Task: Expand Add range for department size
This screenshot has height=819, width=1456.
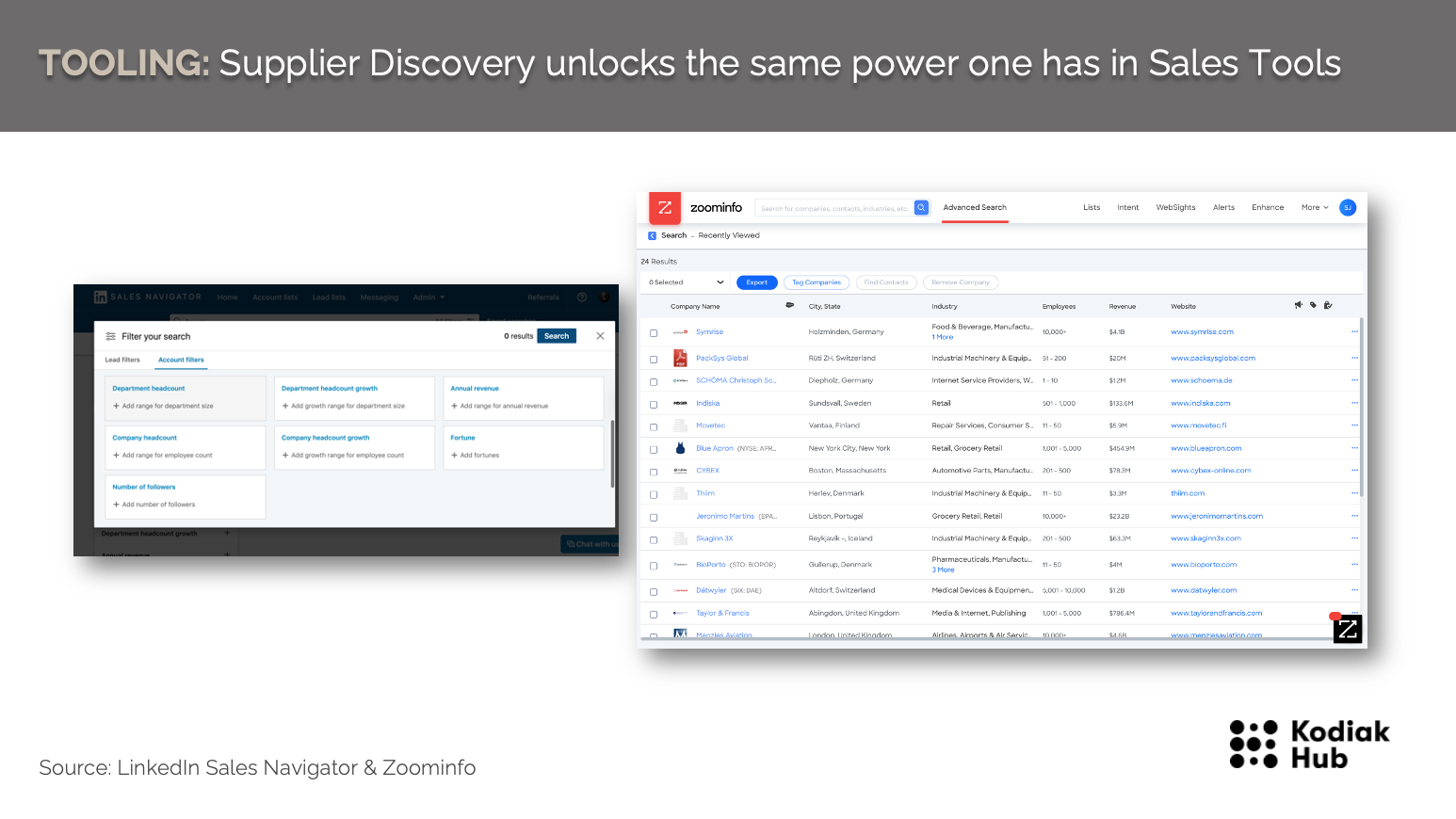Action: point(163,406)
